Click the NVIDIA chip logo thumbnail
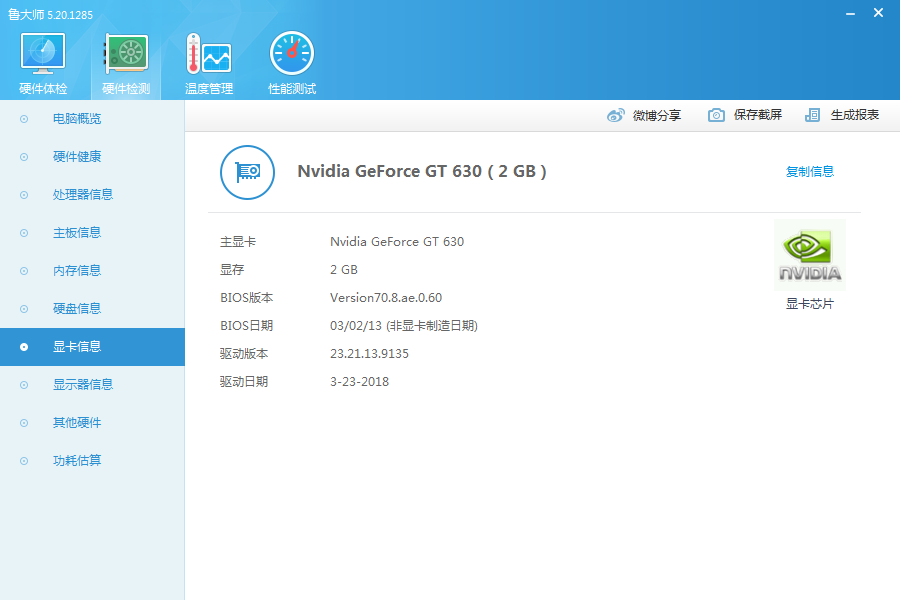 pos(809,255)
